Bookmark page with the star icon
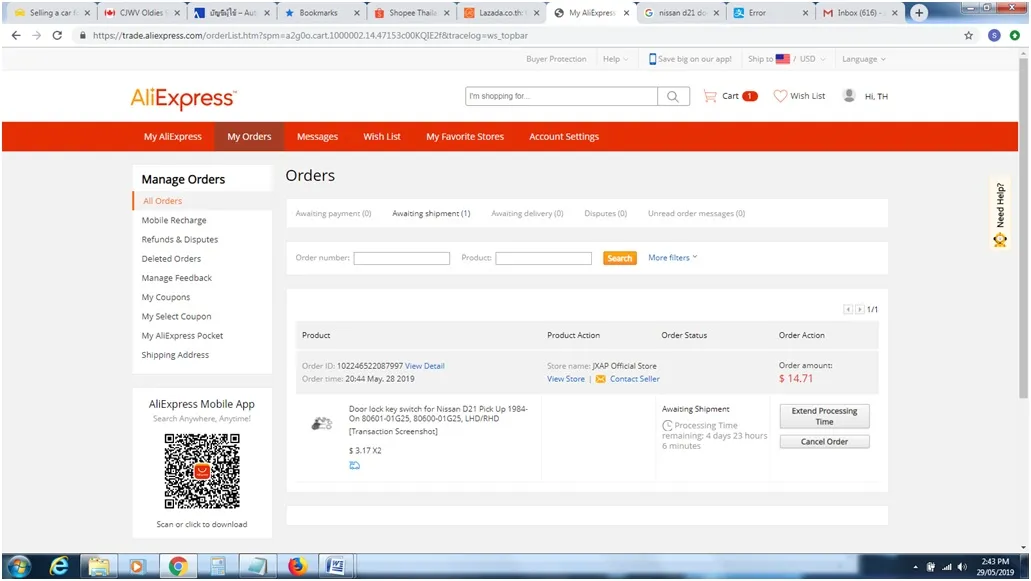This screenshot has width=1031, height=581. pyautogui.click(x=968, y=35)
